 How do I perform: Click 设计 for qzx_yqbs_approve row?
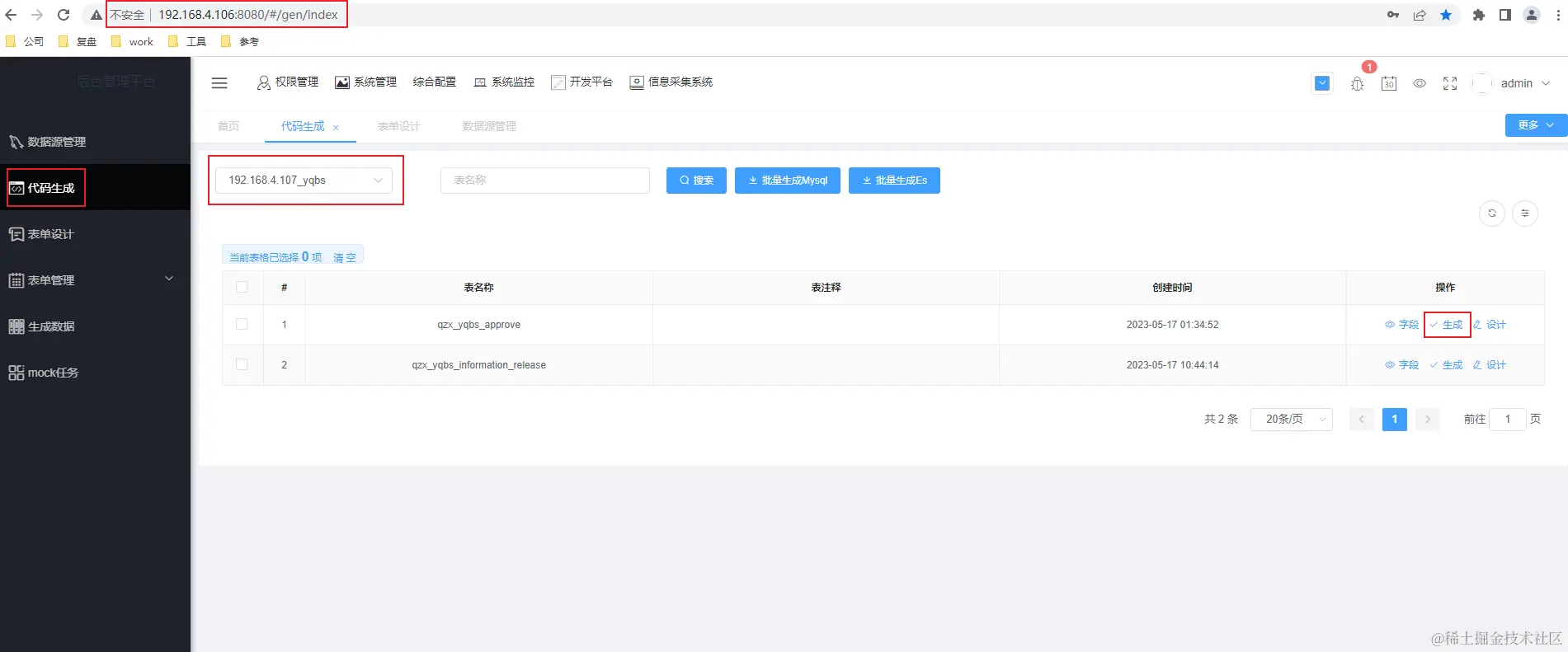pyautogui.click(x=1490, y=325)
